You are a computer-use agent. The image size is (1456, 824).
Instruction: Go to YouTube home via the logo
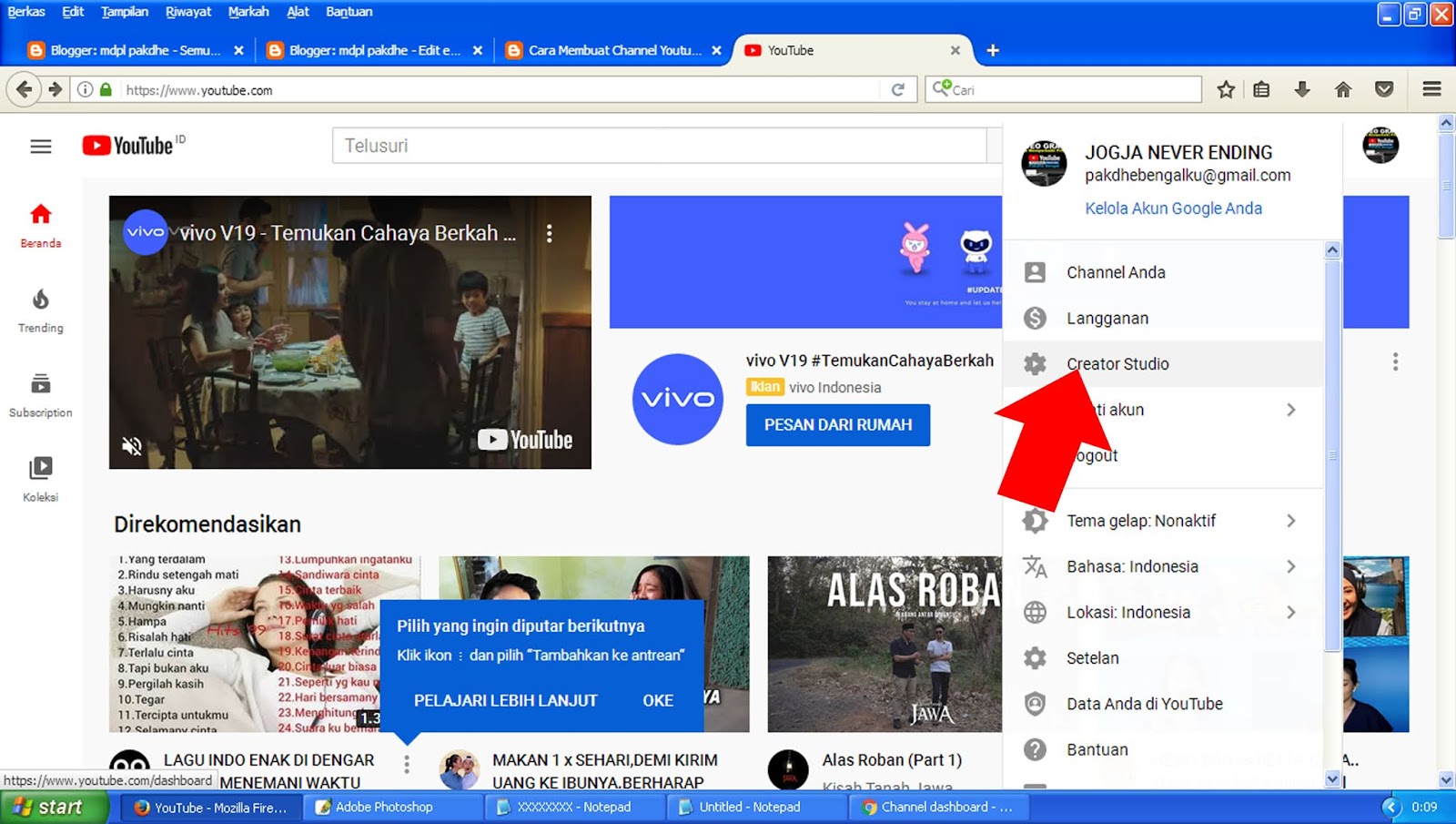coord(127,146)
